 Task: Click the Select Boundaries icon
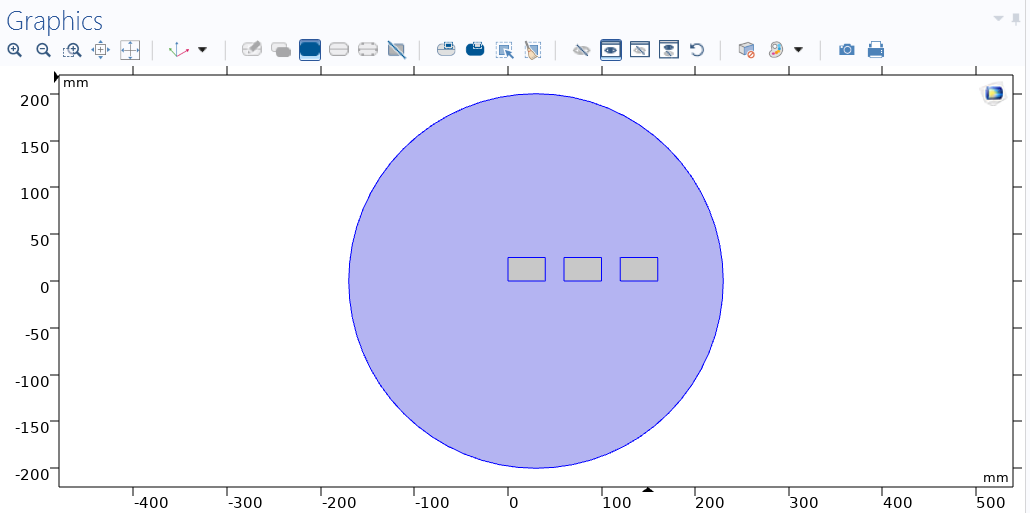(x=339, y=49)
